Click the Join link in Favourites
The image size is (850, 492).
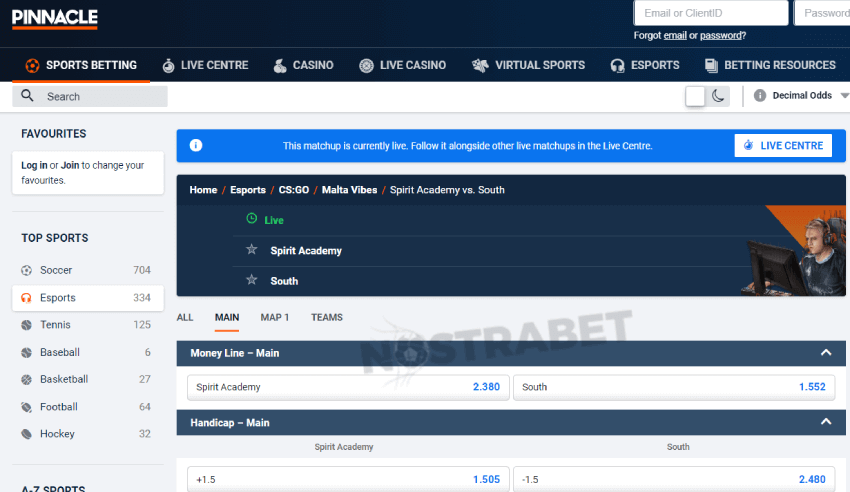(x=70, y=165)
